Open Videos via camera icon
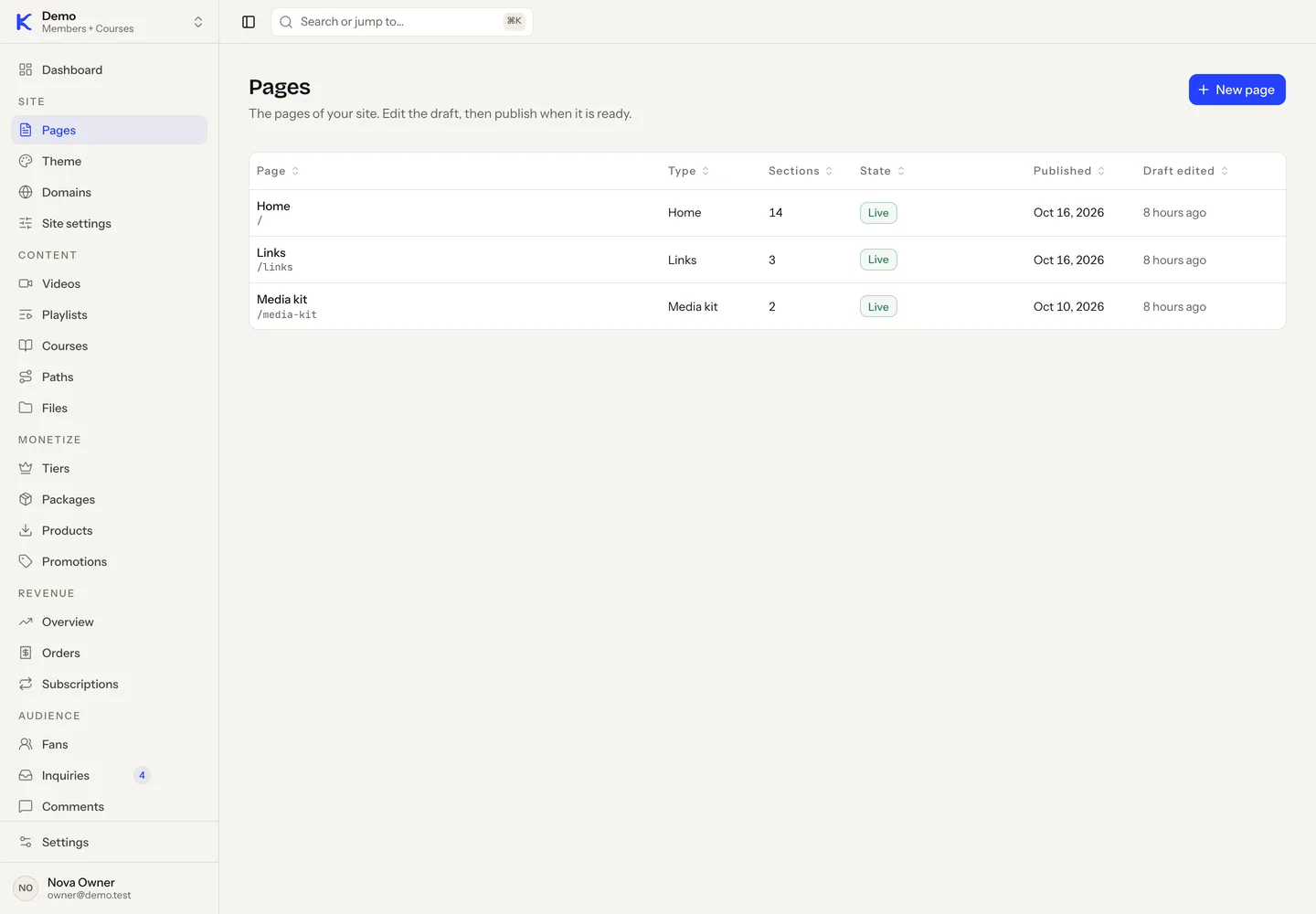Image resolution: width=1316 pixels, height=914 pixels. click(x=26, y=283)
